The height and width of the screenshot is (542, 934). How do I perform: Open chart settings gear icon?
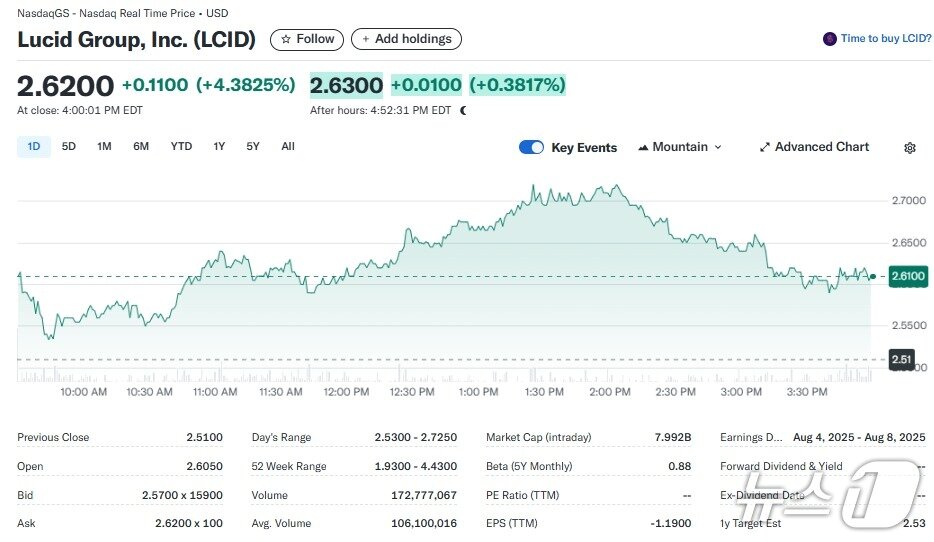click(909, 148)
